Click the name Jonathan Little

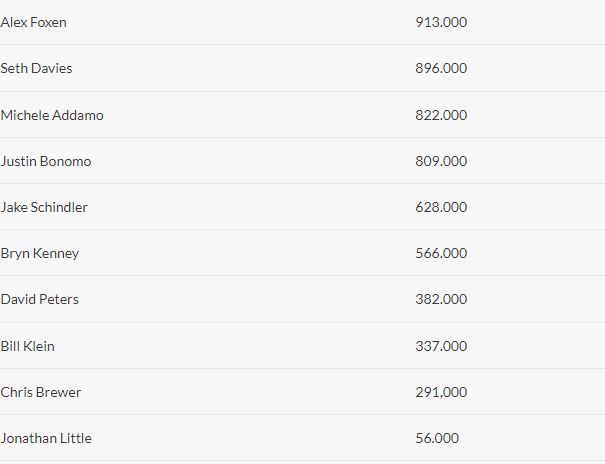click(46, 438)
